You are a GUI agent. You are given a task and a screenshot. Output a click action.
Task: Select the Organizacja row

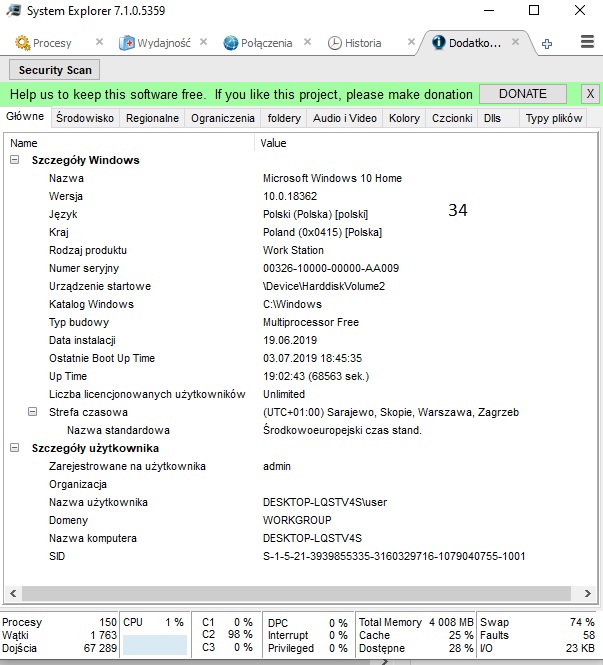tap(300, 484)
